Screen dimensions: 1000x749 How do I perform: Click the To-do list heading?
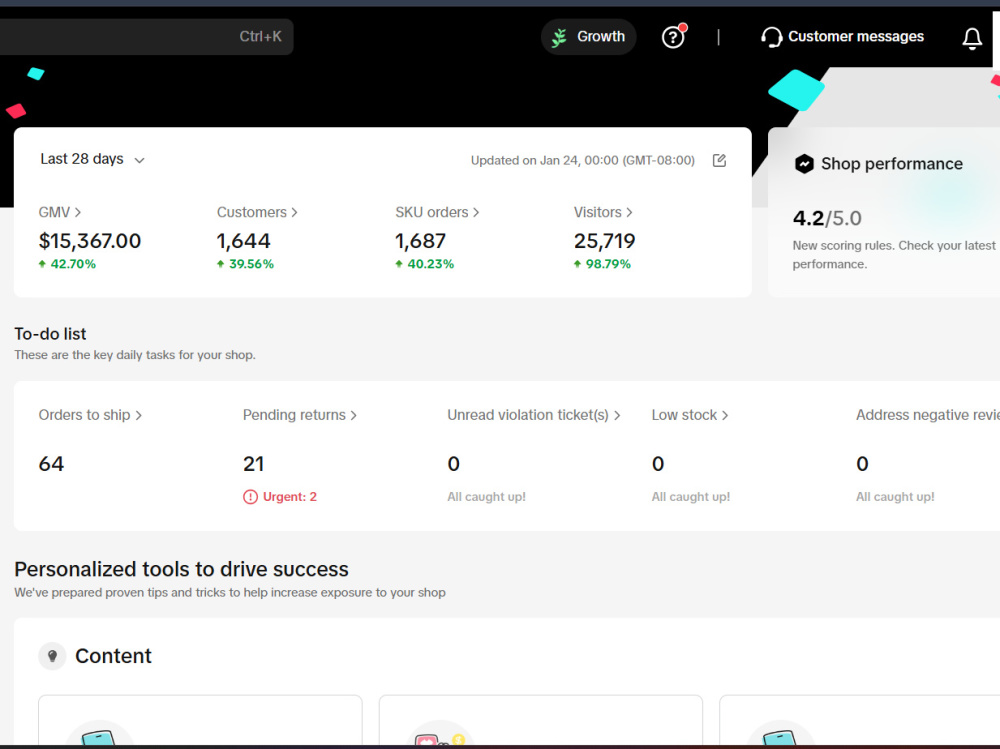pos(50,334)
